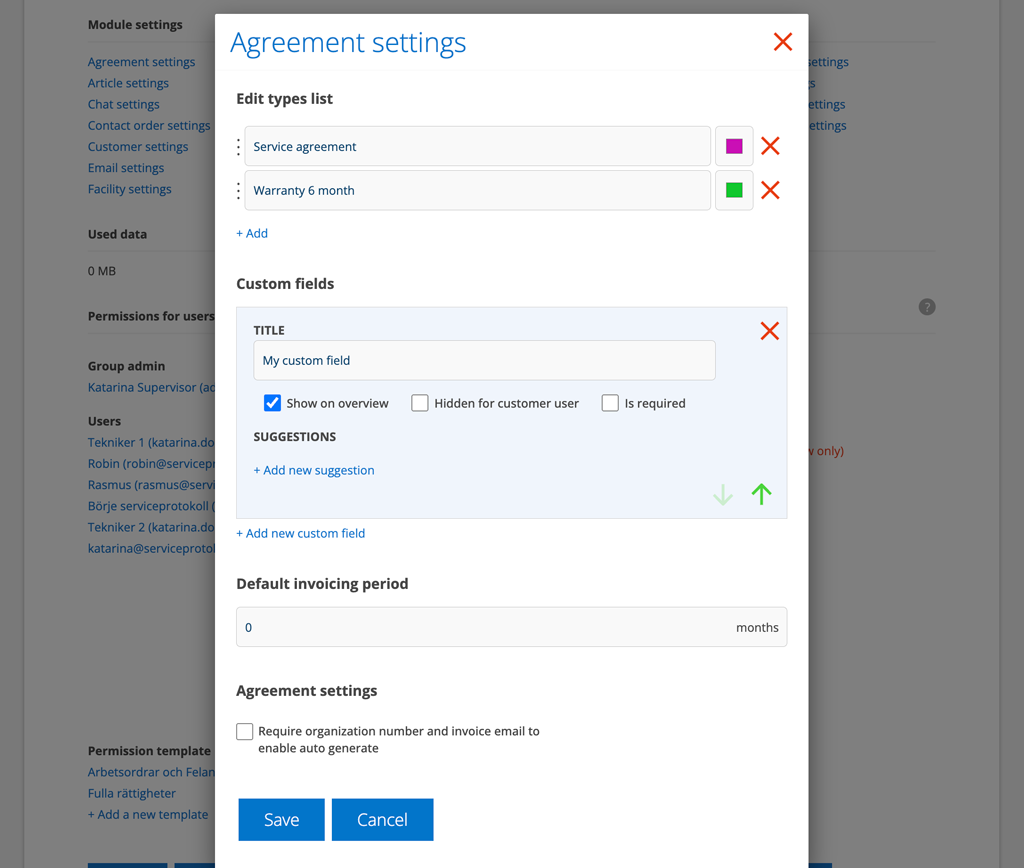
Task: Open Article settings link
Action: point(128,83)
